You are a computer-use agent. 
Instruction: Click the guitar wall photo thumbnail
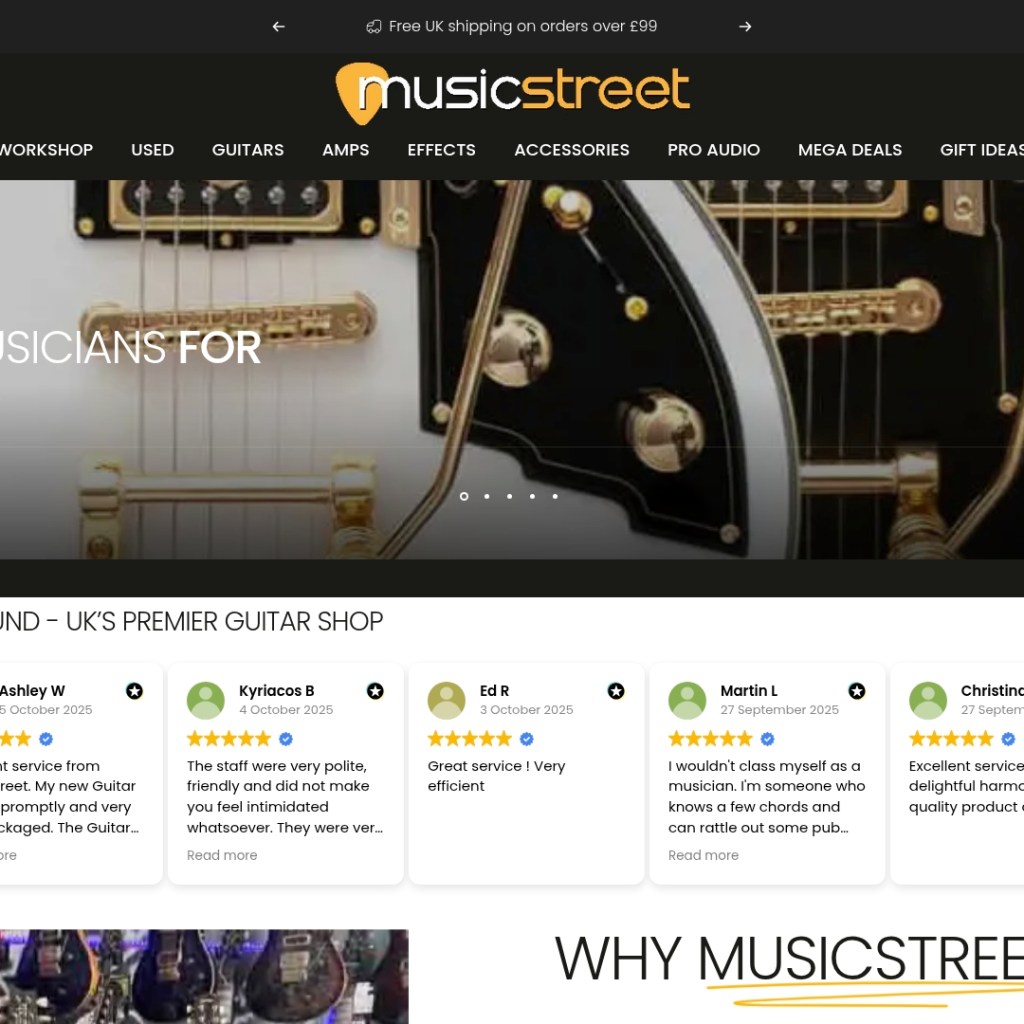click(x=204, y=977)
